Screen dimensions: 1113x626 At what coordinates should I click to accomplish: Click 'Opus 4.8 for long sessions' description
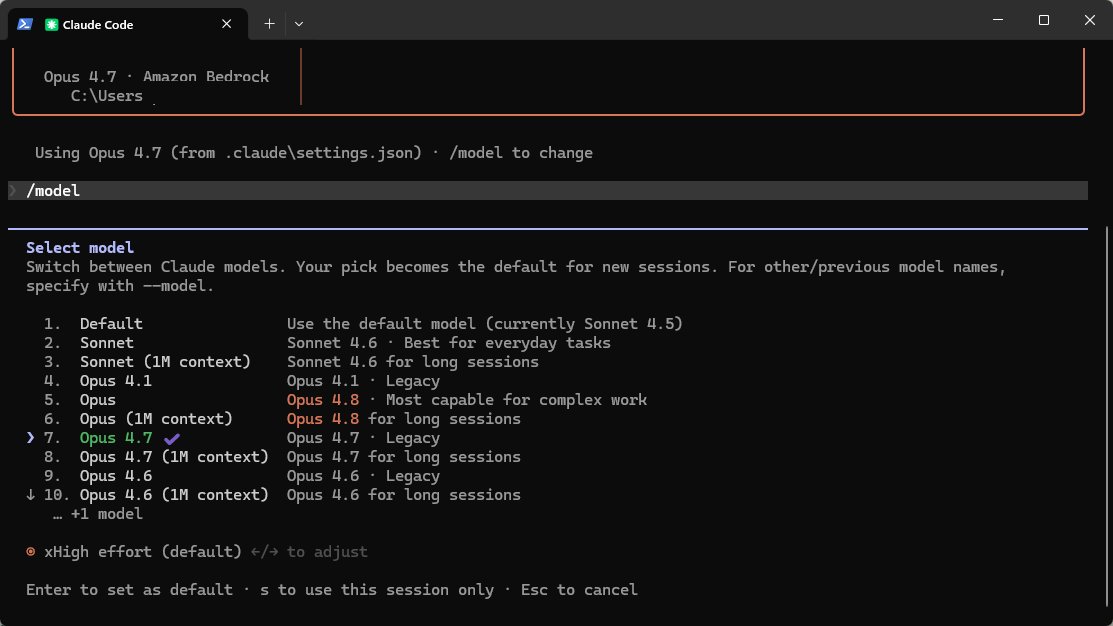click(403, 419)
